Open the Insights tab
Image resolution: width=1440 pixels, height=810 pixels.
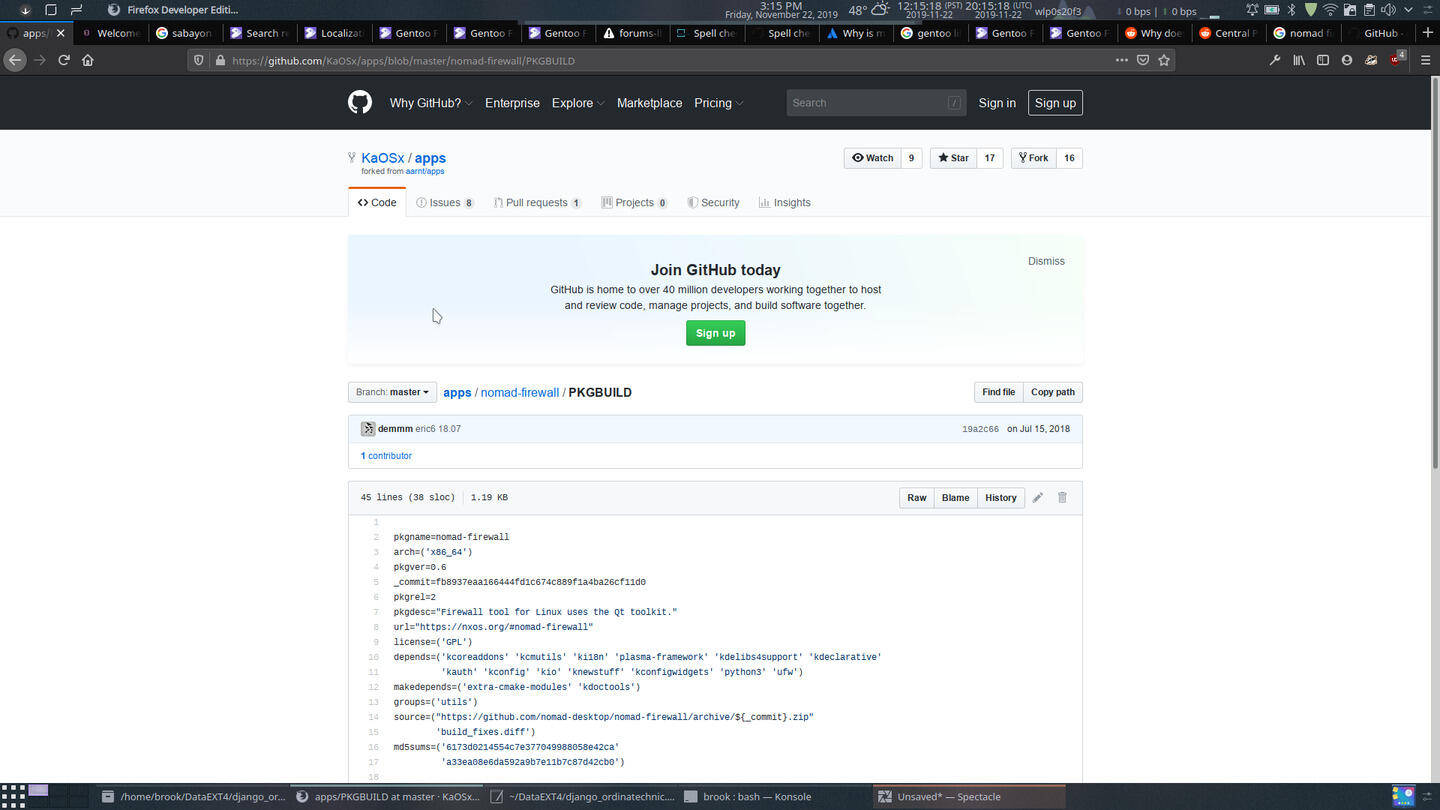[x=785, y=202]
